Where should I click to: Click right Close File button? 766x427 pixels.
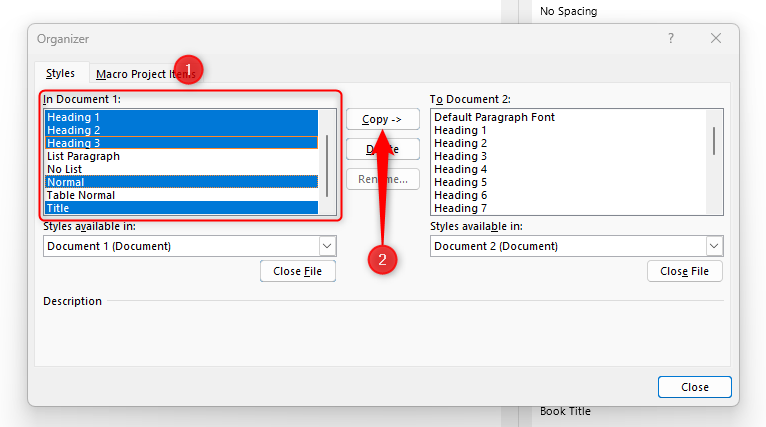[684, 271]
